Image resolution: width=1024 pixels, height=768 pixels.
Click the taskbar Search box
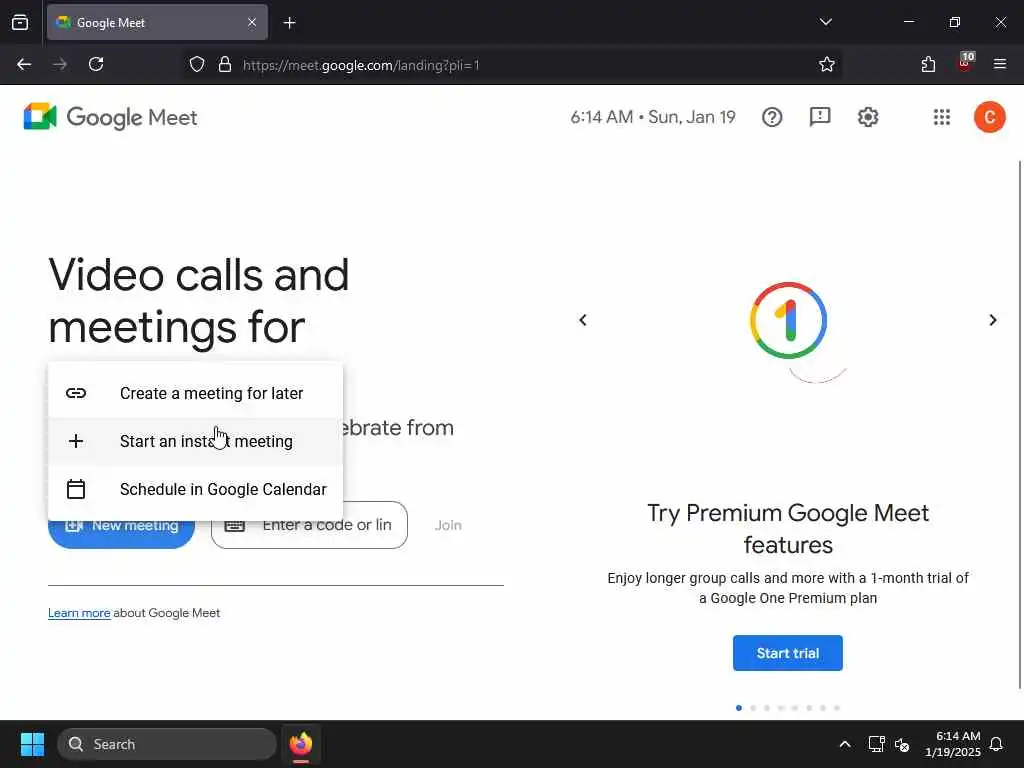point(167,744)
